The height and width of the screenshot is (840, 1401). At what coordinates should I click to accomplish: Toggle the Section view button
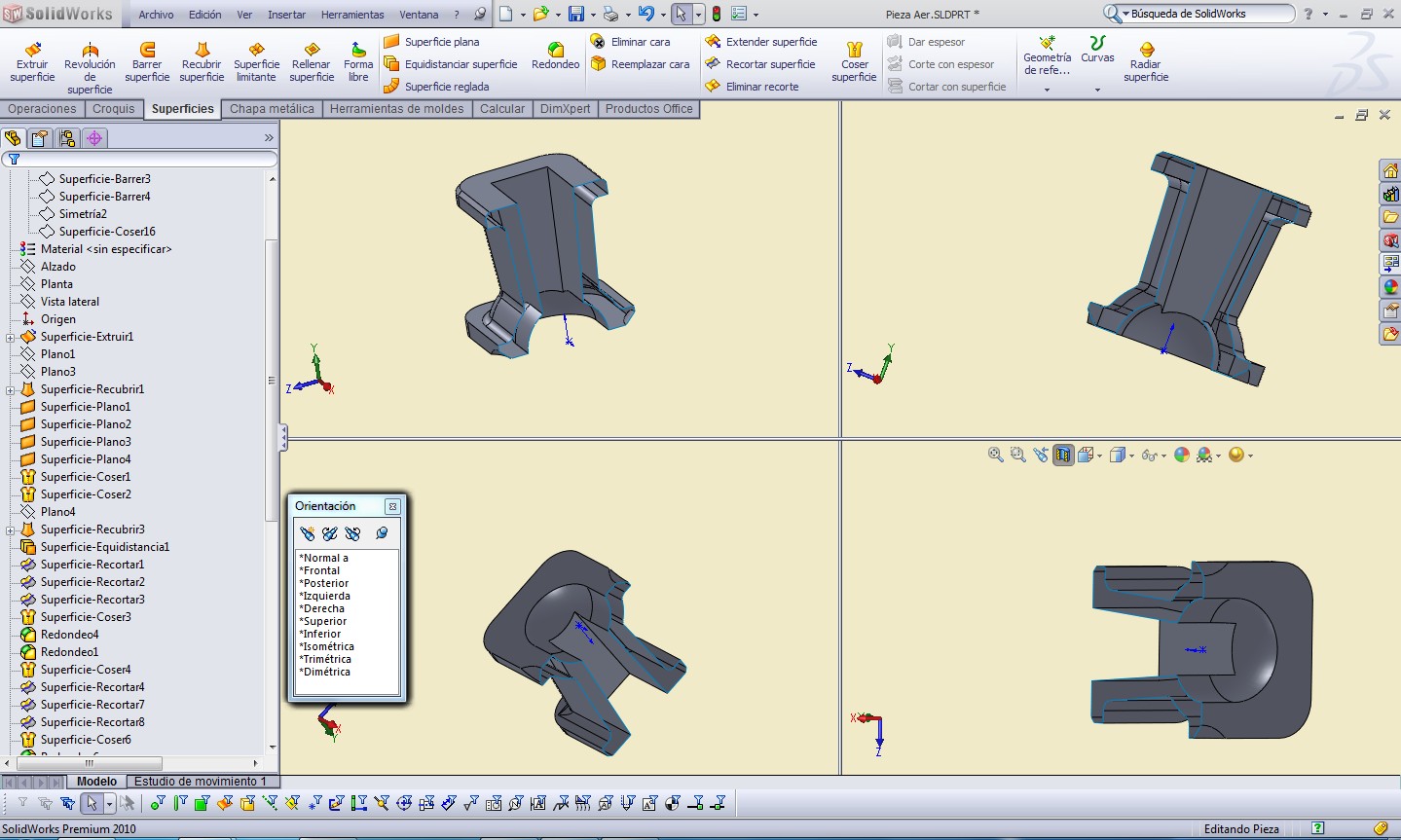tap(1063, 455)
